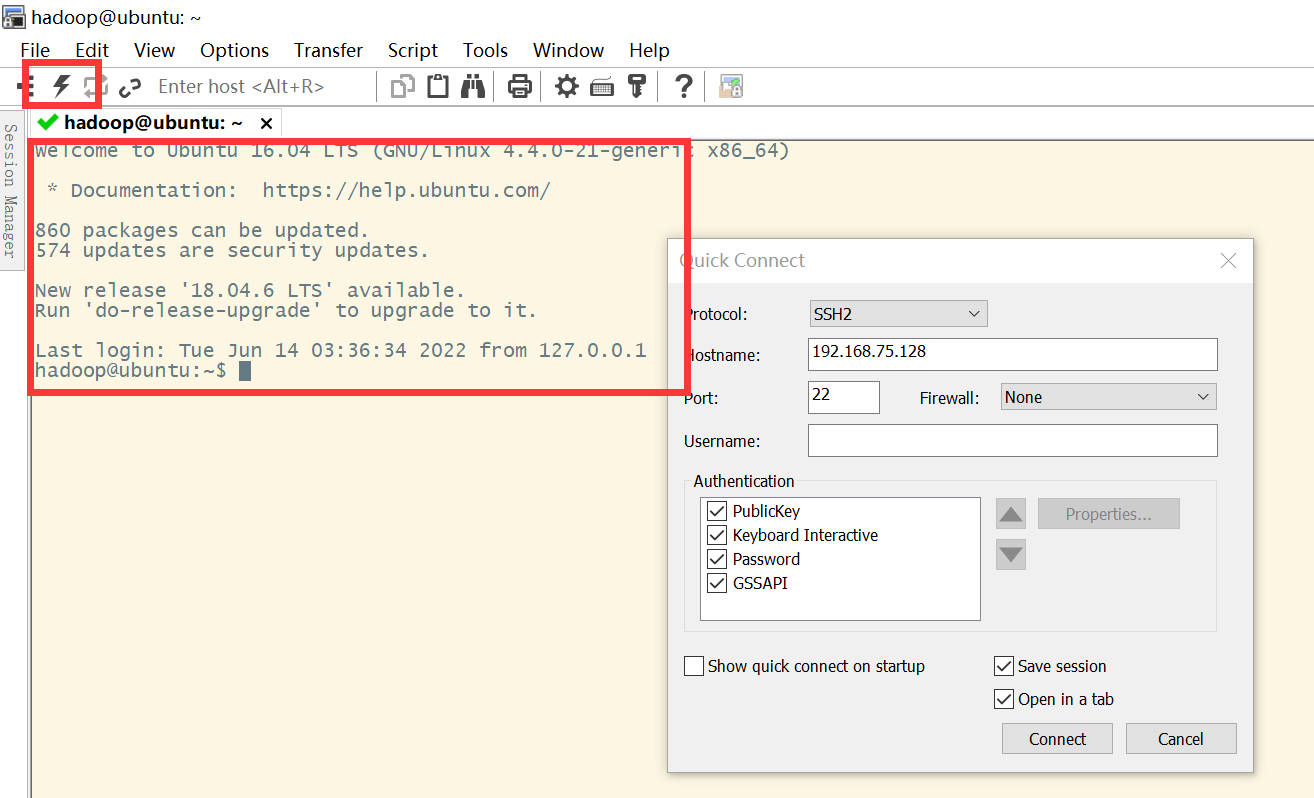The image size is (1314, 798).
Task: Click the SecureFX launch icon
Action: pos(731,87)
